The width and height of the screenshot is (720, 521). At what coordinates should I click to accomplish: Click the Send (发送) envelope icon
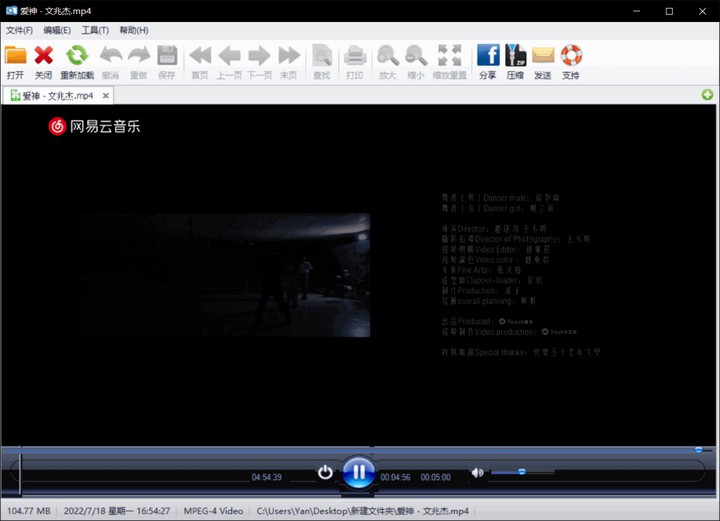click(x=543, y=55)
